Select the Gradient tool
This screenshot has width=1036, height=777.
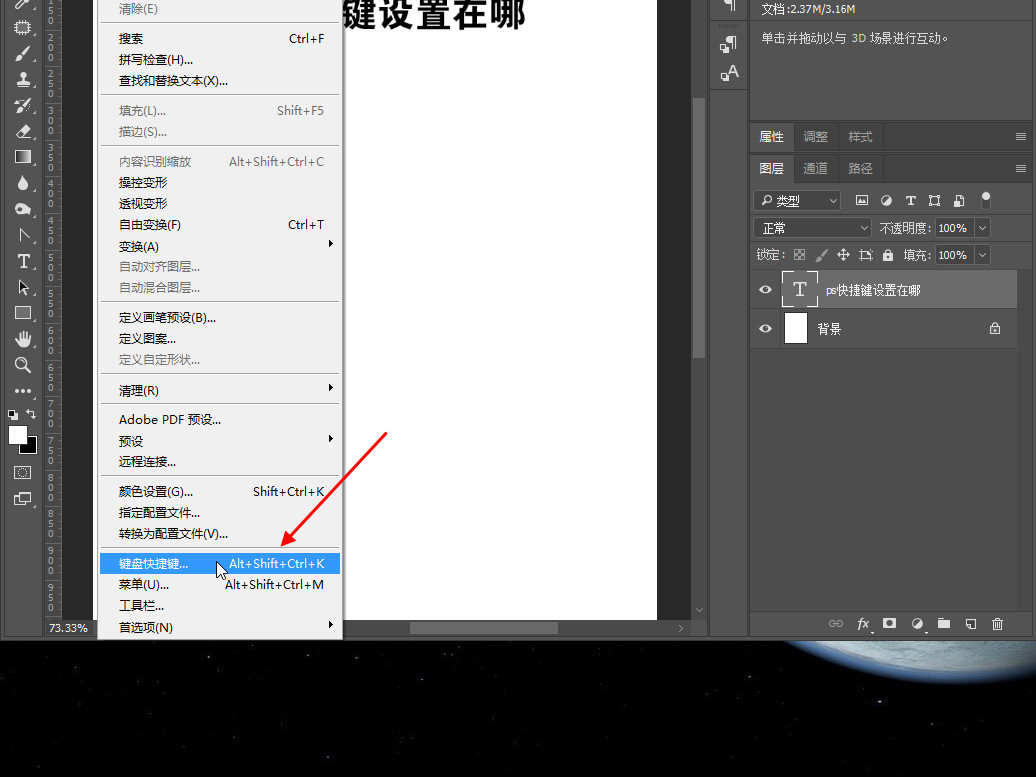(x=22, y=157)
